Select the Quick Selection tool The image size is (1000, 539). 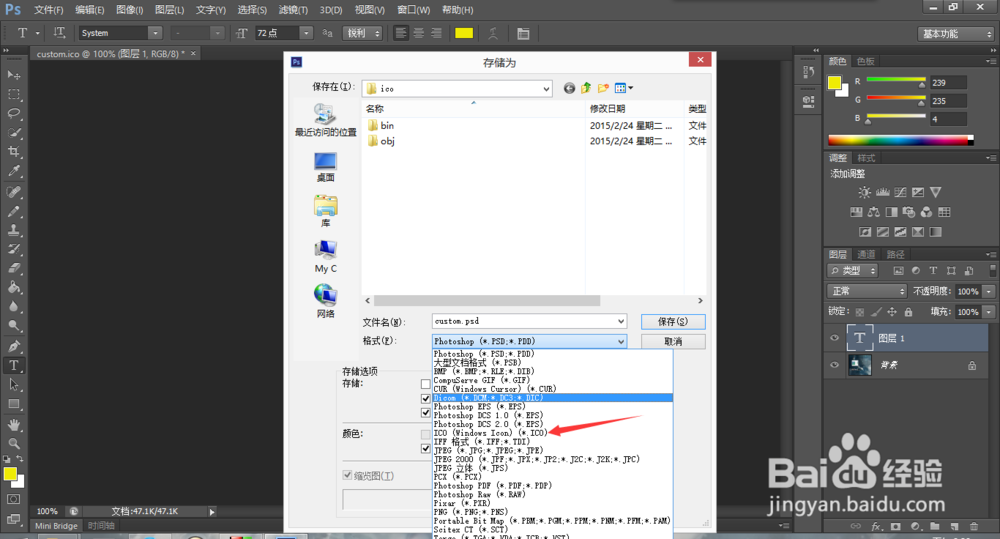click(14, 133)
